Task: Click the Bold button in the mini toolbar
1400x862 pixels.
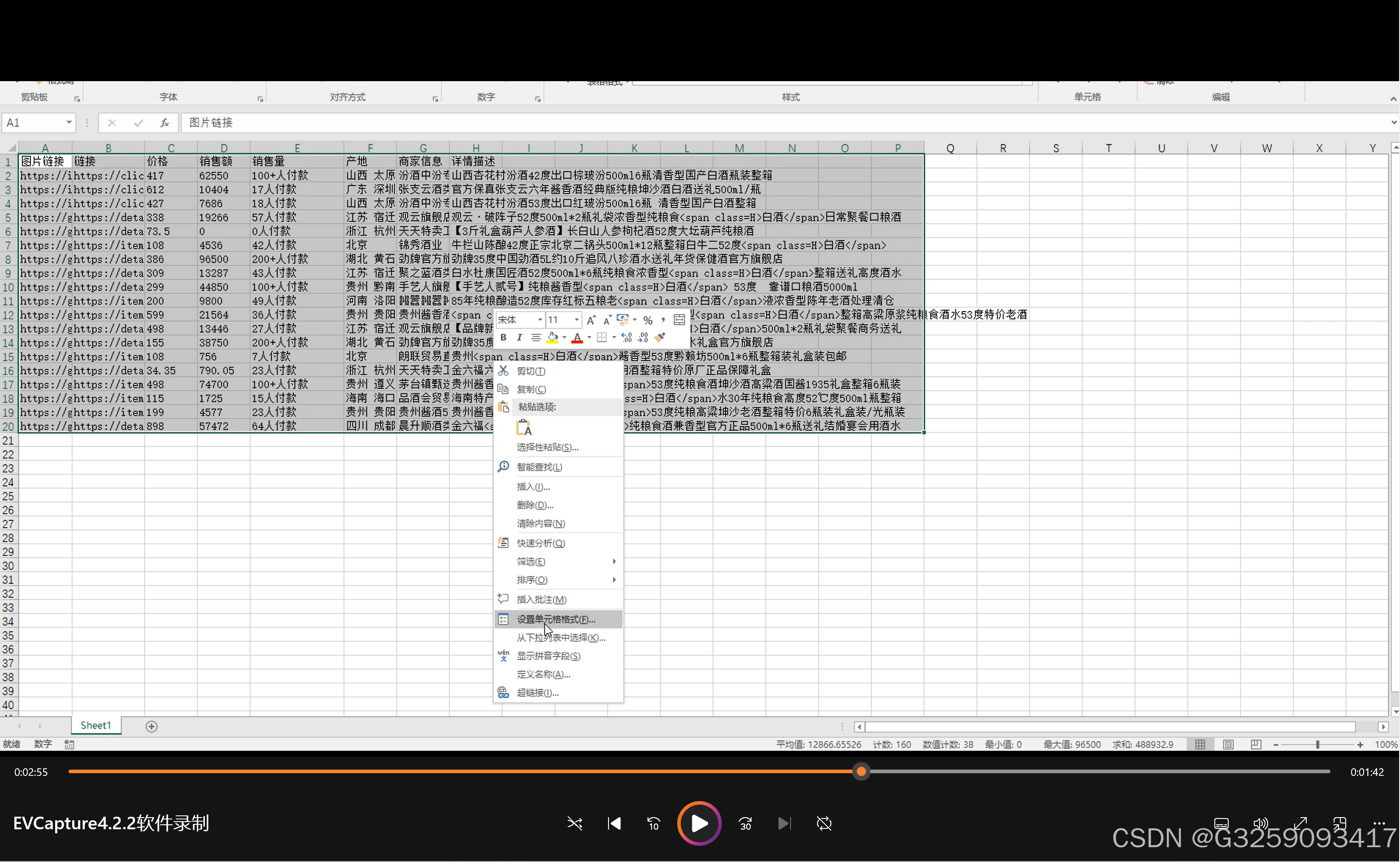Action: point(503,338)
